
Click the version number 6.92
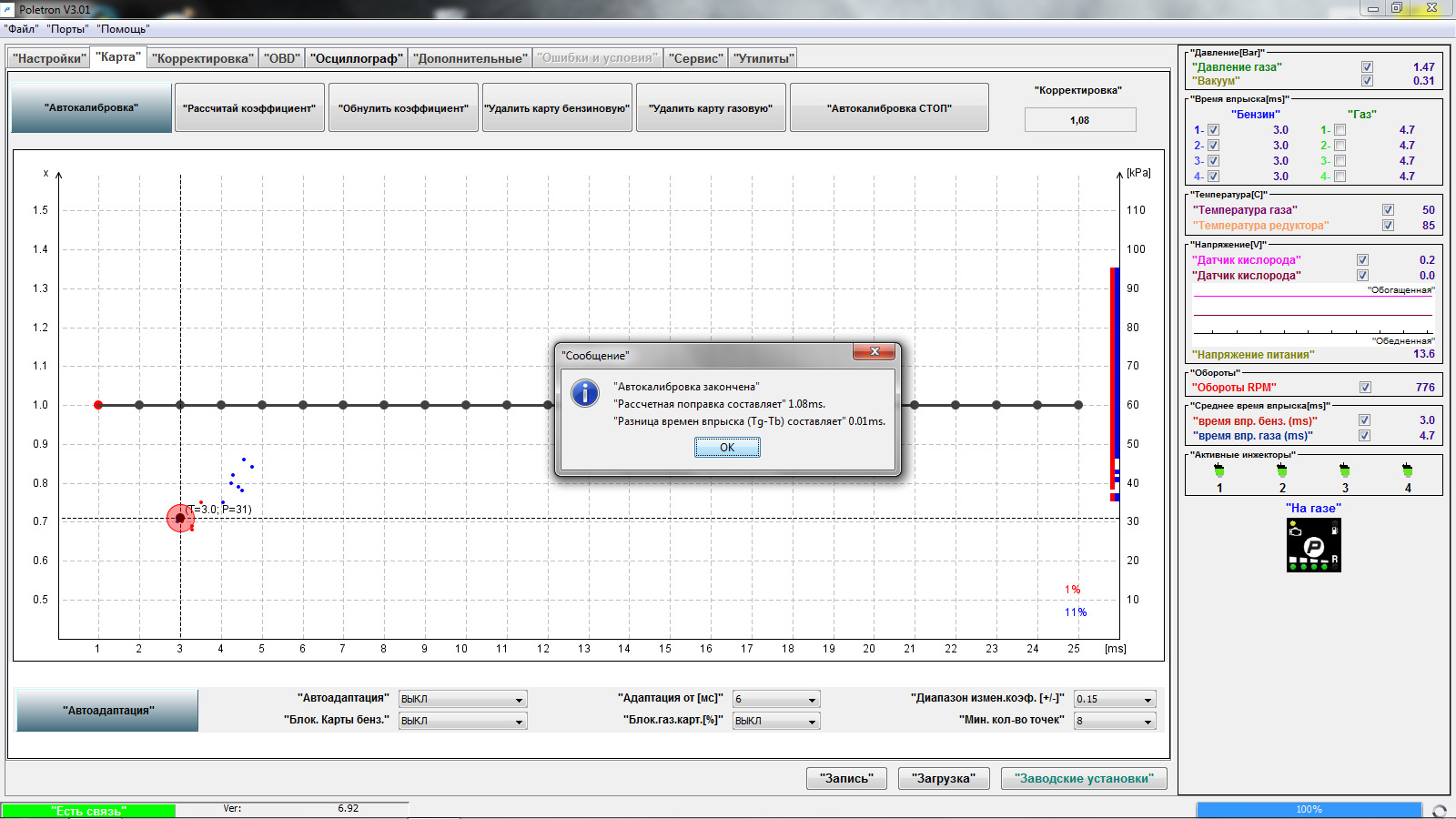[x=348, y=808]
